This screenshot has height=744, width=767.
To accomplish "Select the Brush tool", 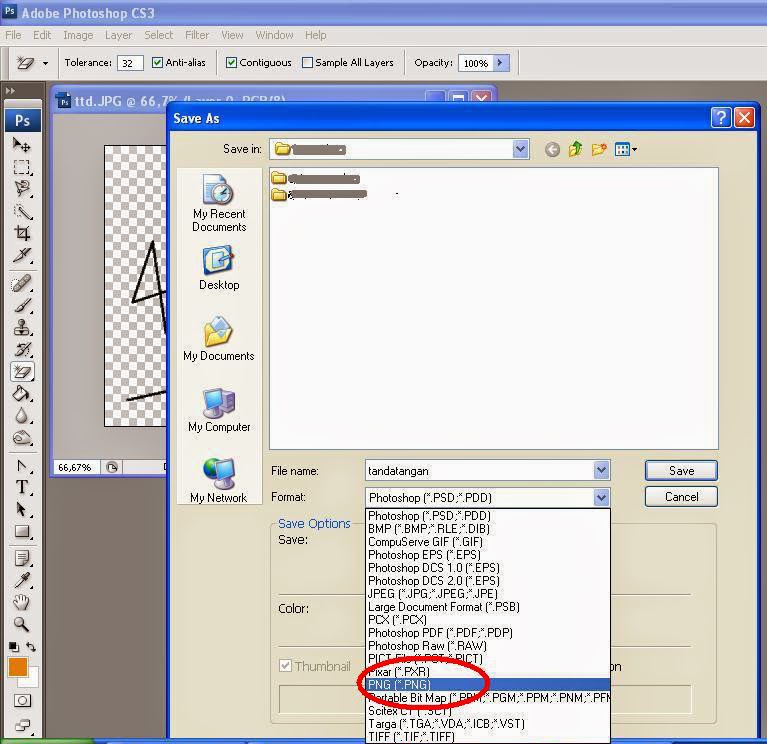I will 22,305.
